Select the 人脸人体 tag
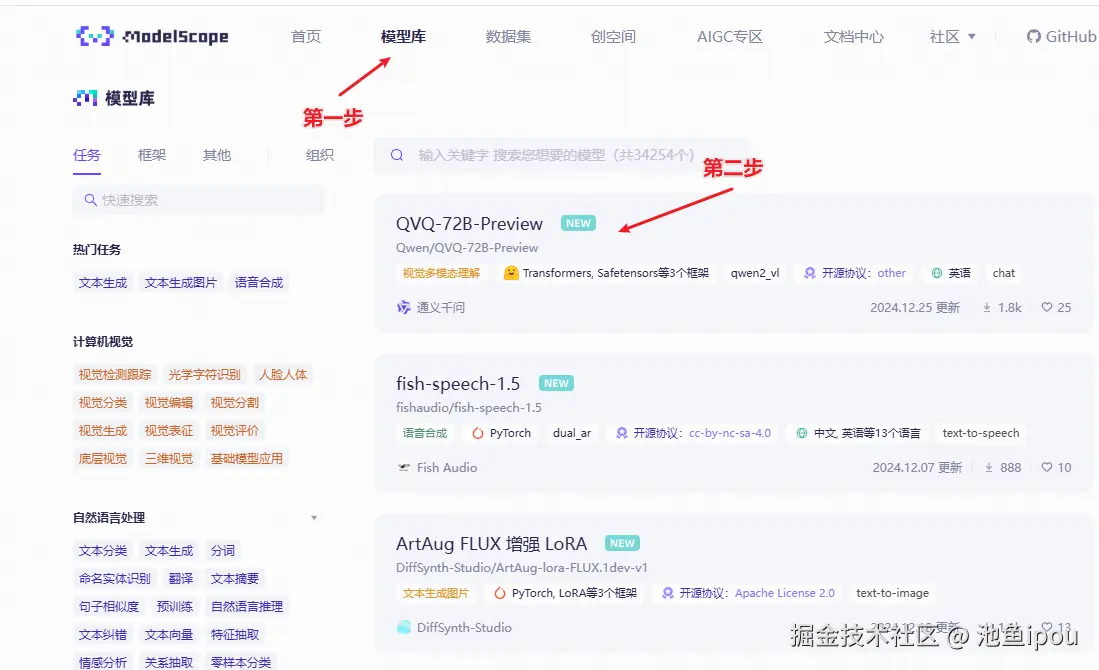Screen dimensions: 1099x670 pyautogui.click(x=283, y=374)
